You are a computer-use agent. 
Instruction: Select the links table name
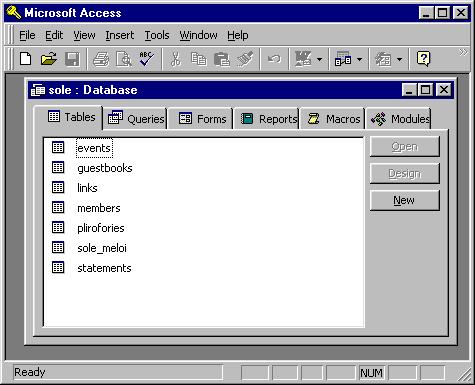87,188
